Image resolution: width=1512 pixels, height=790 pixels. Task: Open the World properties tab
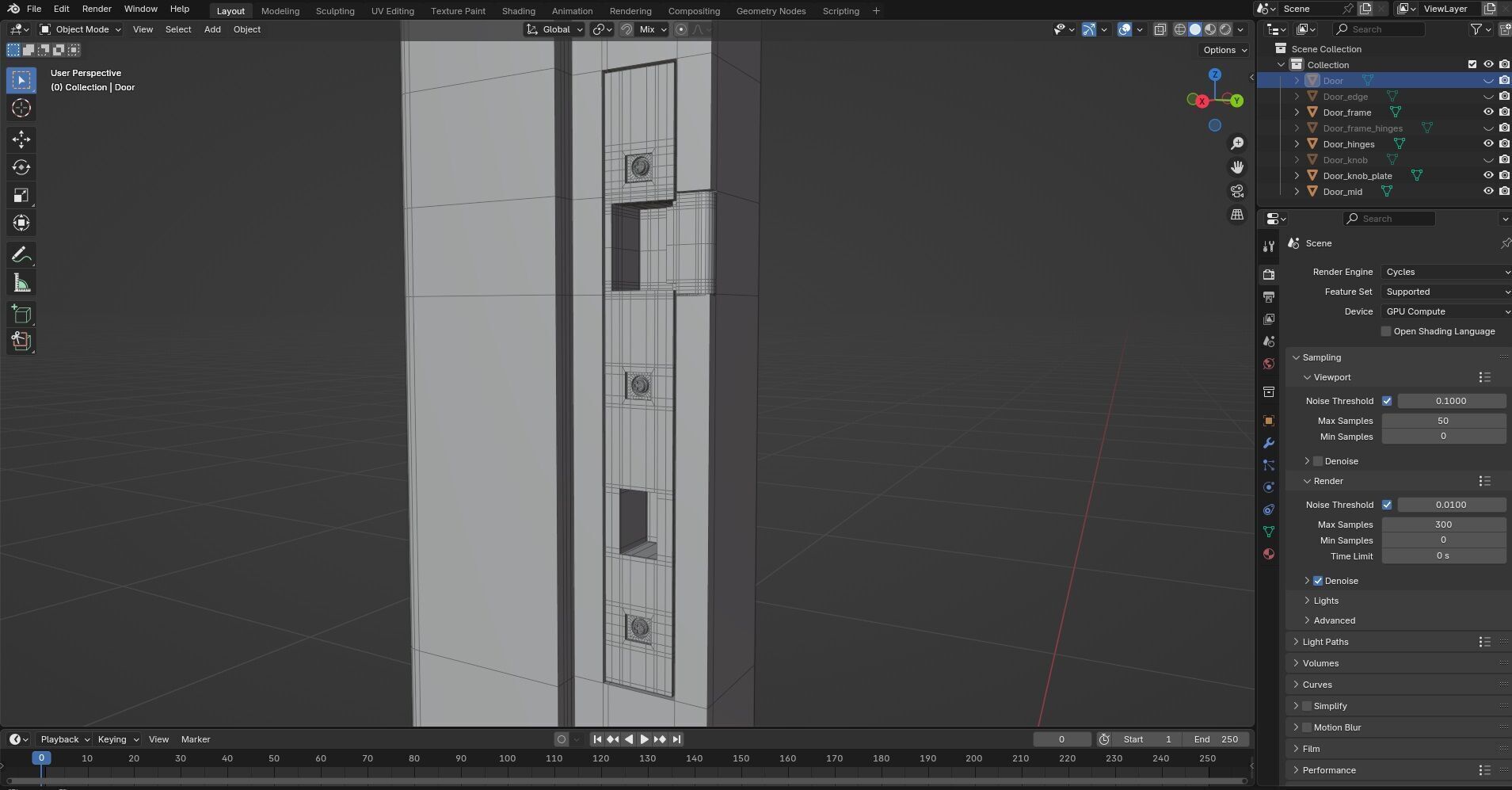[1269, 364]
